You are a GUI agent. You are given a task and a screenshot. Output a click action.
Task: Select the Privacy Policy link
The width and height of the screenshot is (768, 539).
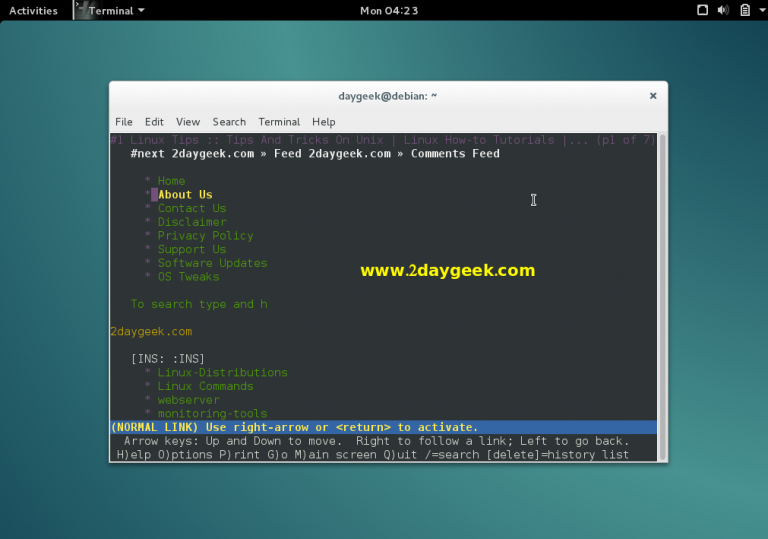[x=205, y=236]
